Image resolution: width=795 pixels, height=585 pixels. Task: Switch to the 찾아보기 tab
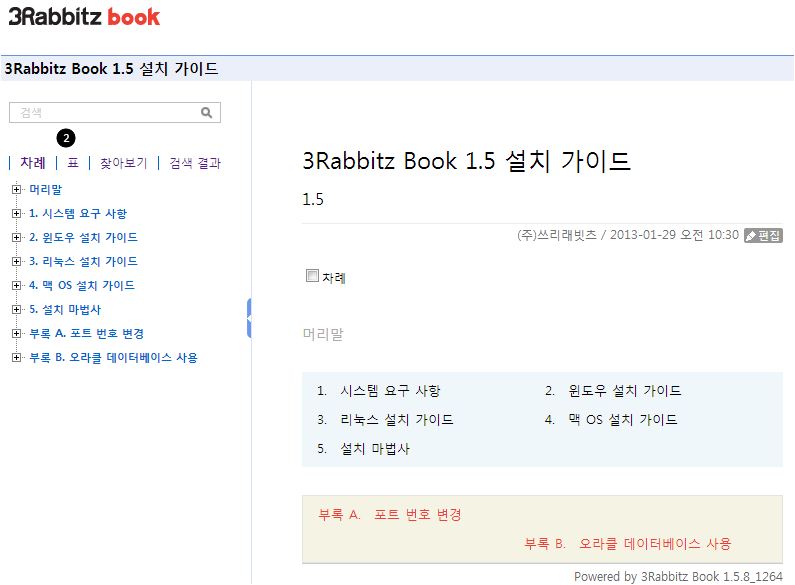pyautogui.click(x=124, y=163)
